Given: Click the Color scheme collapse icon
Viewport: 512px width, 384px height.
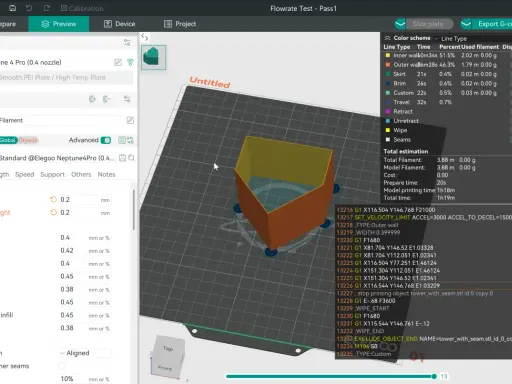Looking at the screenshot, I should point(387,38).
